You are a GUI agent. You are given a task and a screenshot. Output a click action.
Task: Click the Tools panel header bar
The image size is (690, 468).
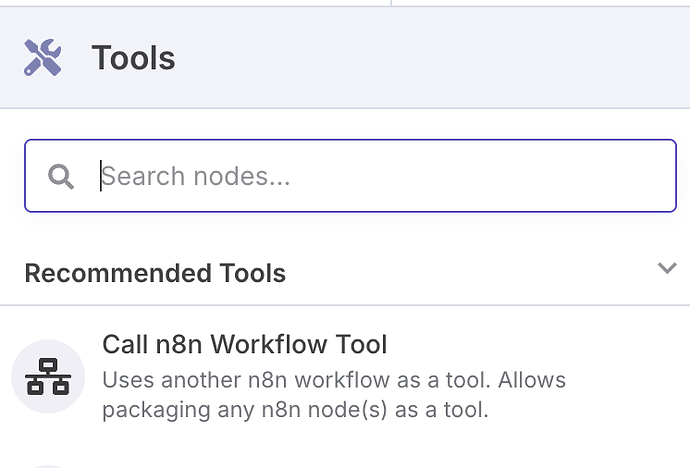(345, 57)
